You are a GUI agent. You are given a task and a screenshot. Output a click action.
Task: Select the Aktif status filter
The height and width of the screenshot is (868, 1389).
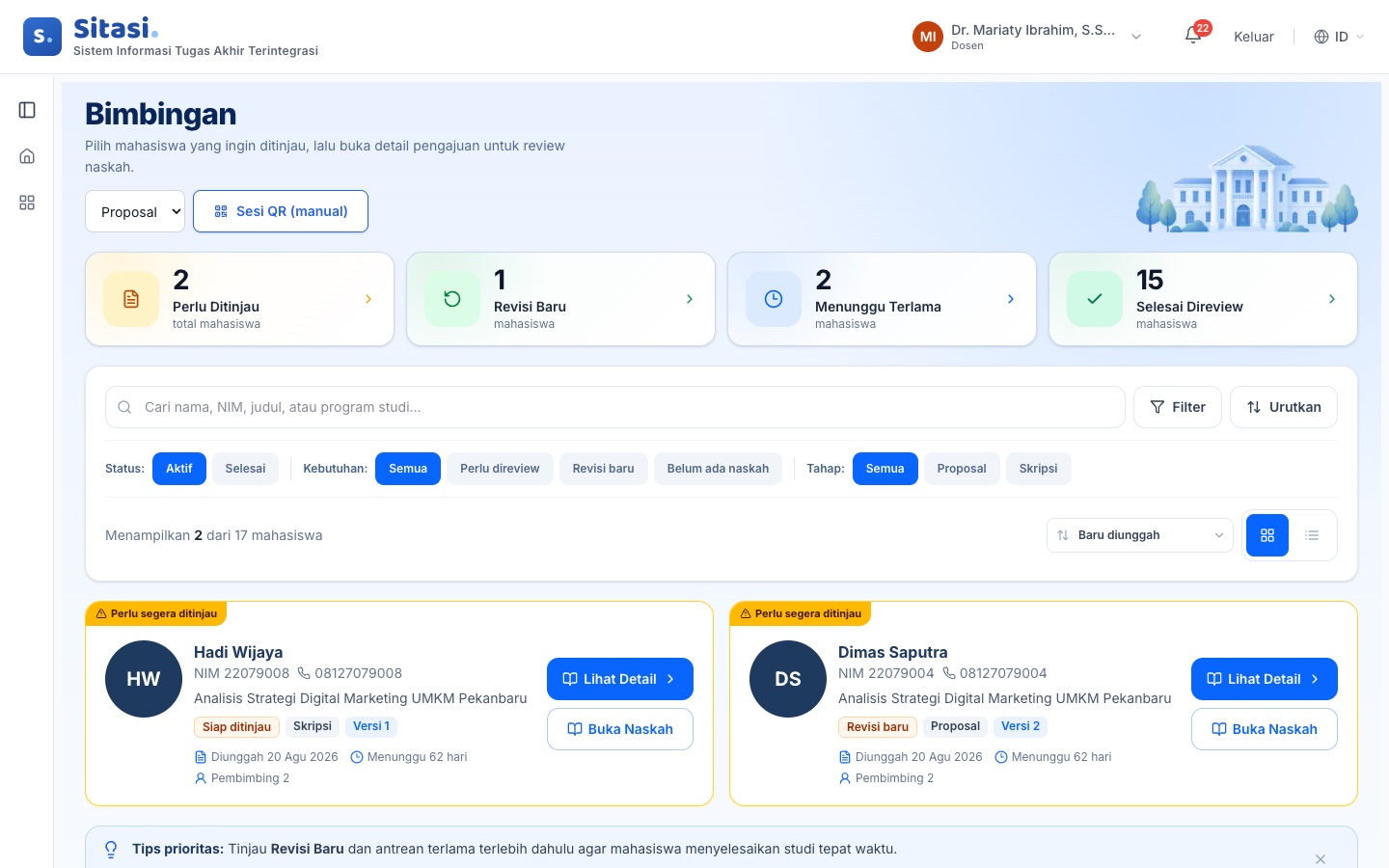(179, 469)
